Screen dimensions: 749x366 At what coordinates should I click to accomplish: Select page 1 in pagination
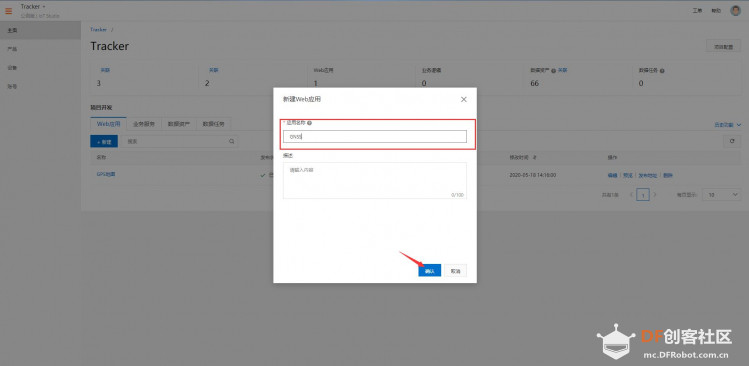click(643, 194)
